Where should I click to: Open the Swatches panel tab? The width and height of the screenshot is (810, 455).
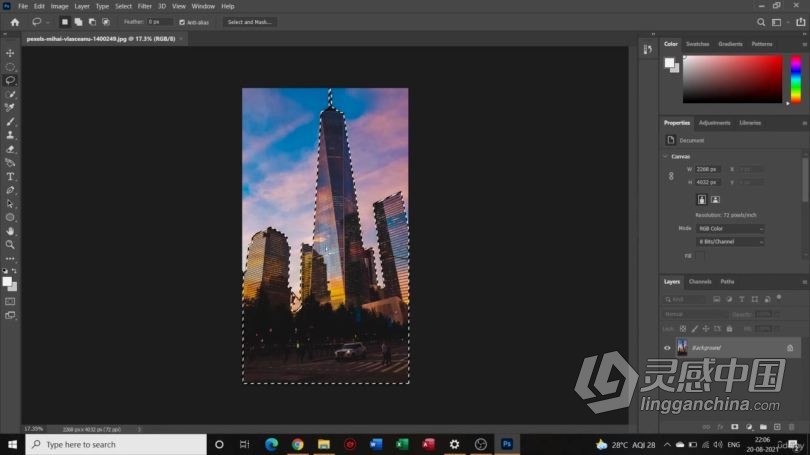[x=697, y=44]
